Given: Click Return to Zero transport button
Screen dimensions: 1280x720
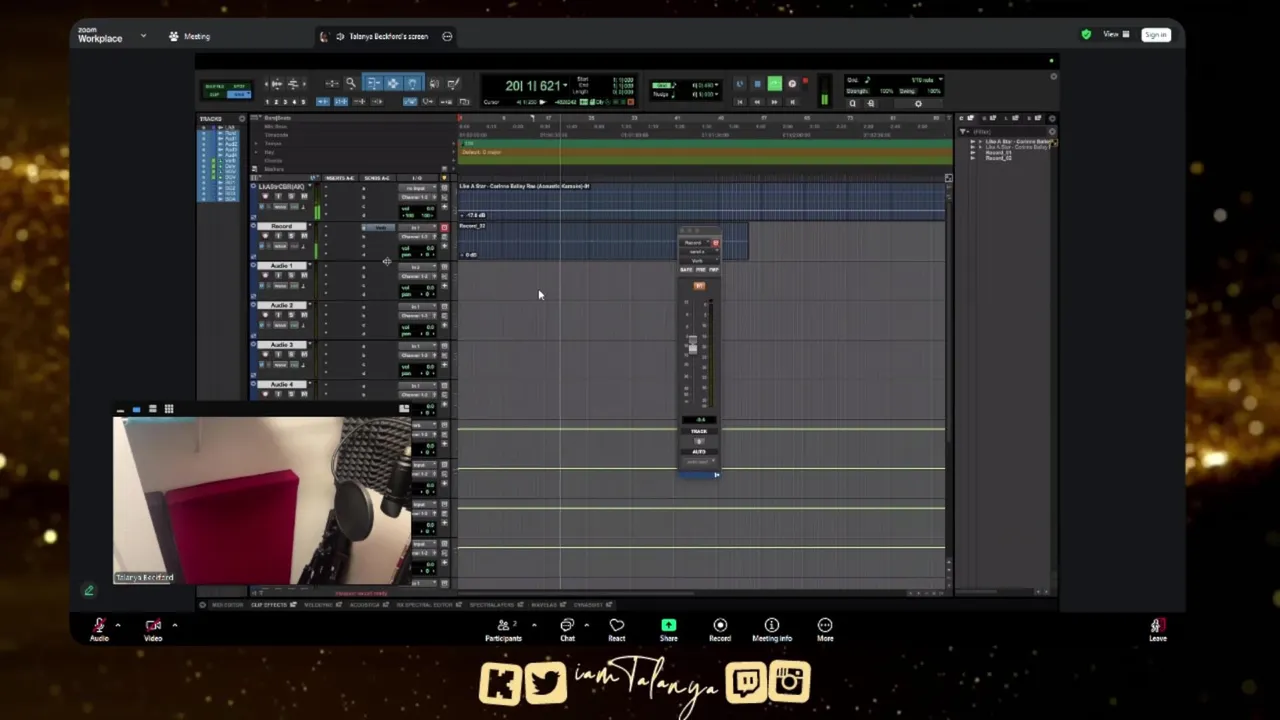Looking at the screenshot, I should 740,102.
